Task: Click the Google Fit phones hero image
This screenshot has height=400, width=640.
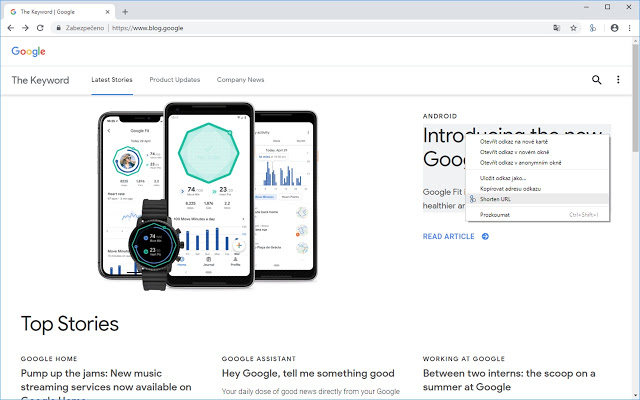Action: pyautogui.click(x=207, y=197)
